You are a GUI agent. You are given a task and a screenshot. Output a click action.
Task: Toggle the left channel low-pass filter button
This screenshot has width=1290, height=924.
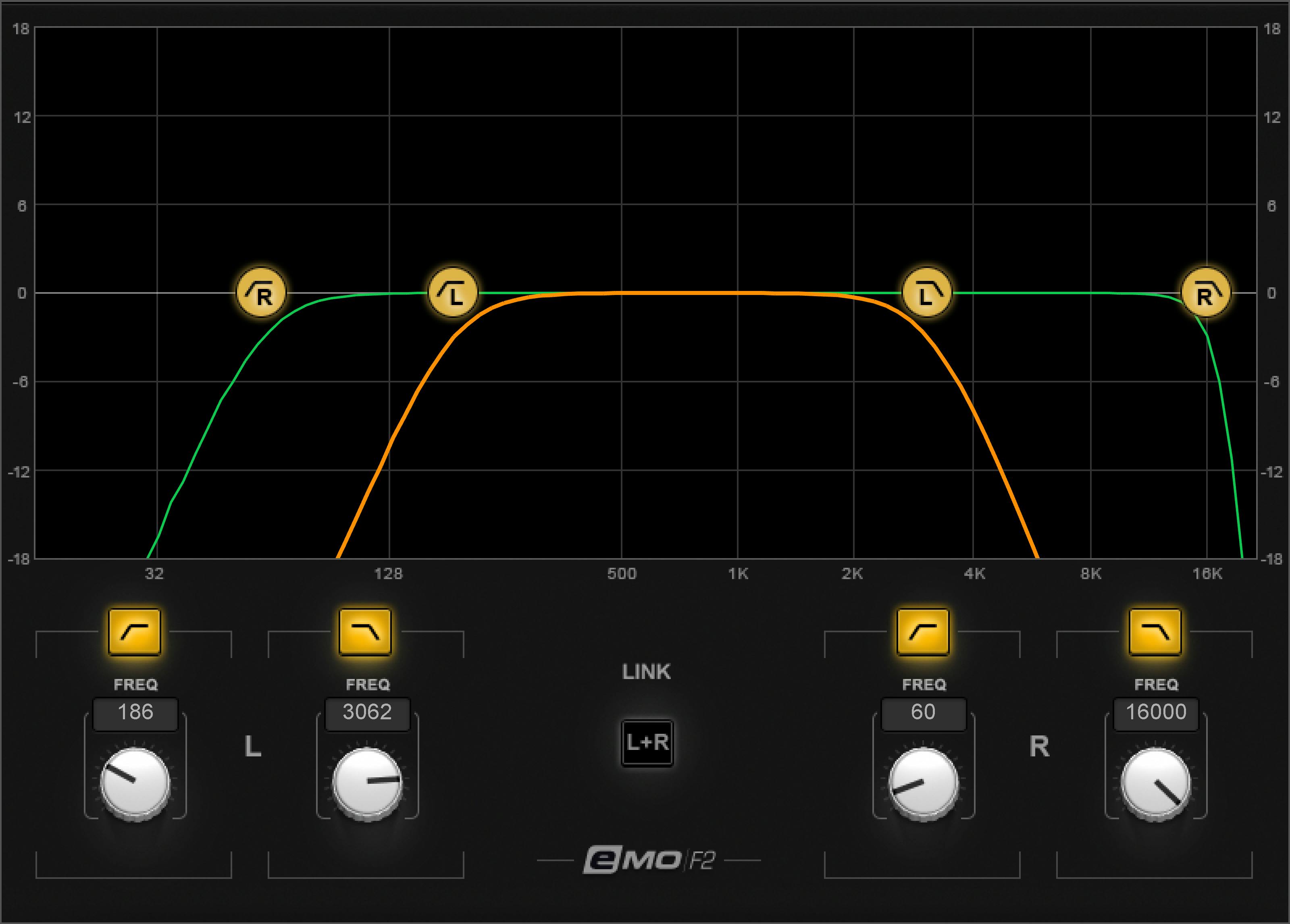[365, 632]
